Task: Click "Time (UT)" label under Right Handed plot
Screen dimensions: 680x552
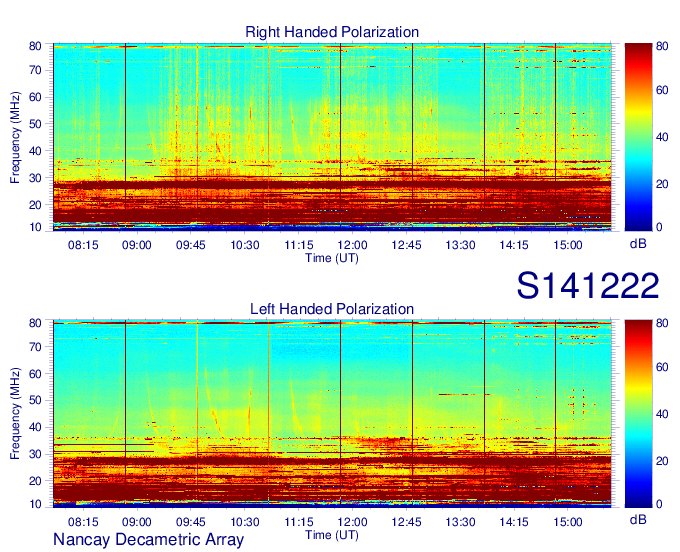Action: pyautogui.click(x=332, y=258)
